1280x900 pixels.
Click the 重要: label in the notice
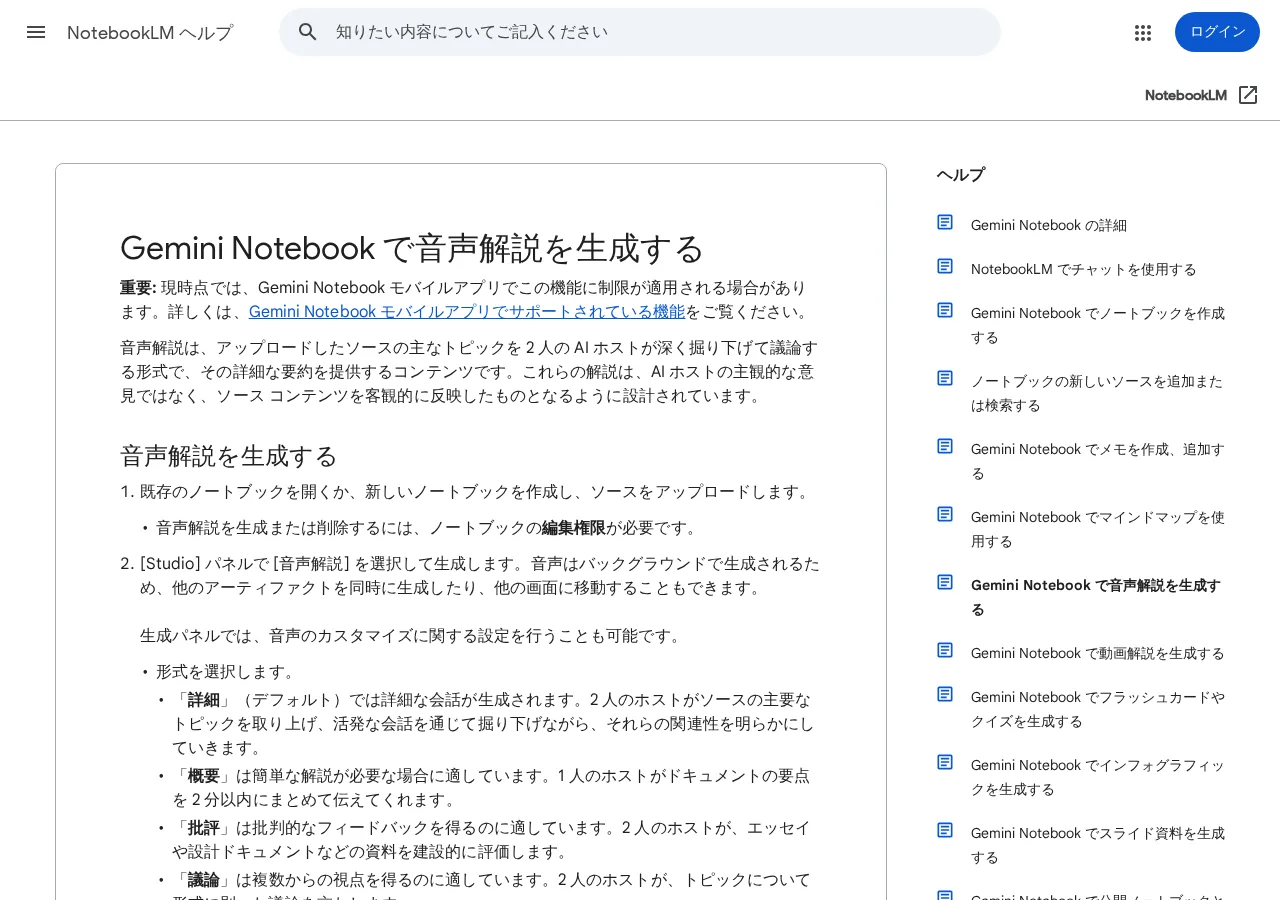click(x=138, y=288)
